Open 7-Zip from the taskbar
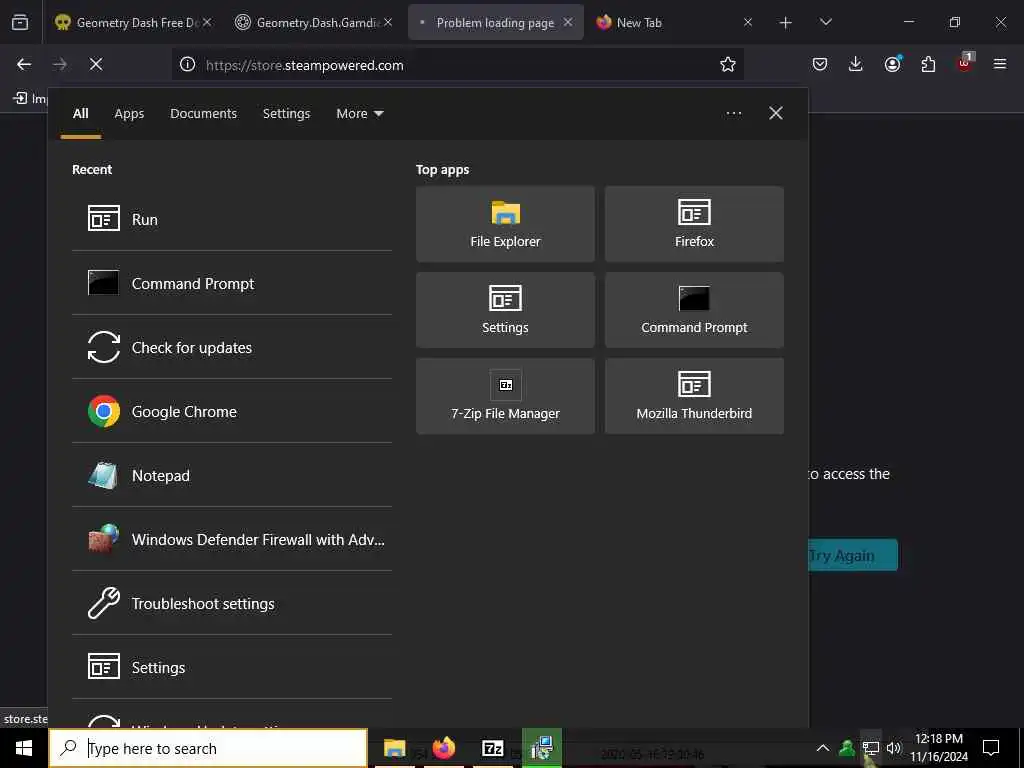The height and width of the screenshot is (768, 1024). coord(492,748)
